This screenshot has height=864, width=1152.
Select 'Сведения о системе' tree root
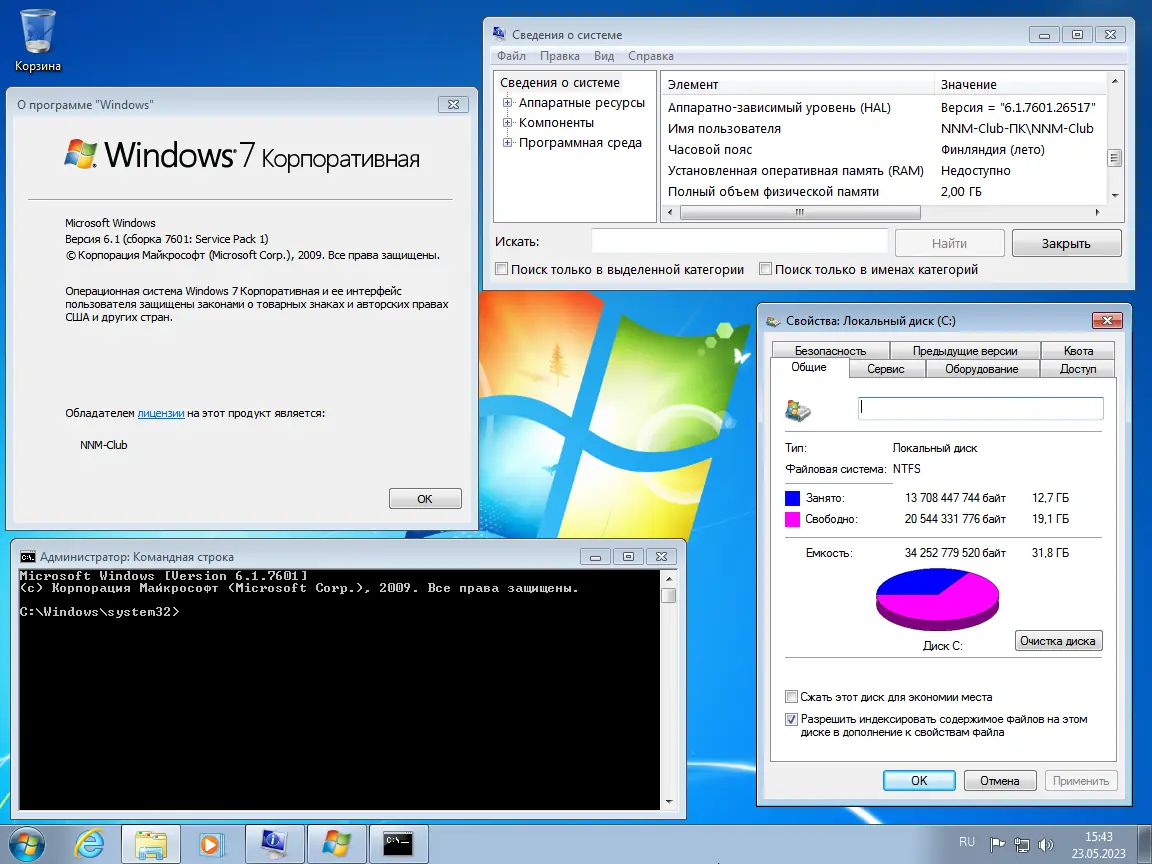pos(560,82)
